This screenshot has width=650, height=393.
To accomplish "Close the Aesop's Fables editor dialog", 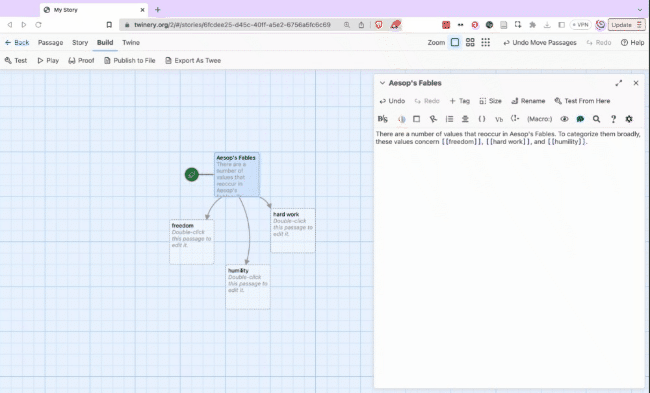I will [636, 83].
